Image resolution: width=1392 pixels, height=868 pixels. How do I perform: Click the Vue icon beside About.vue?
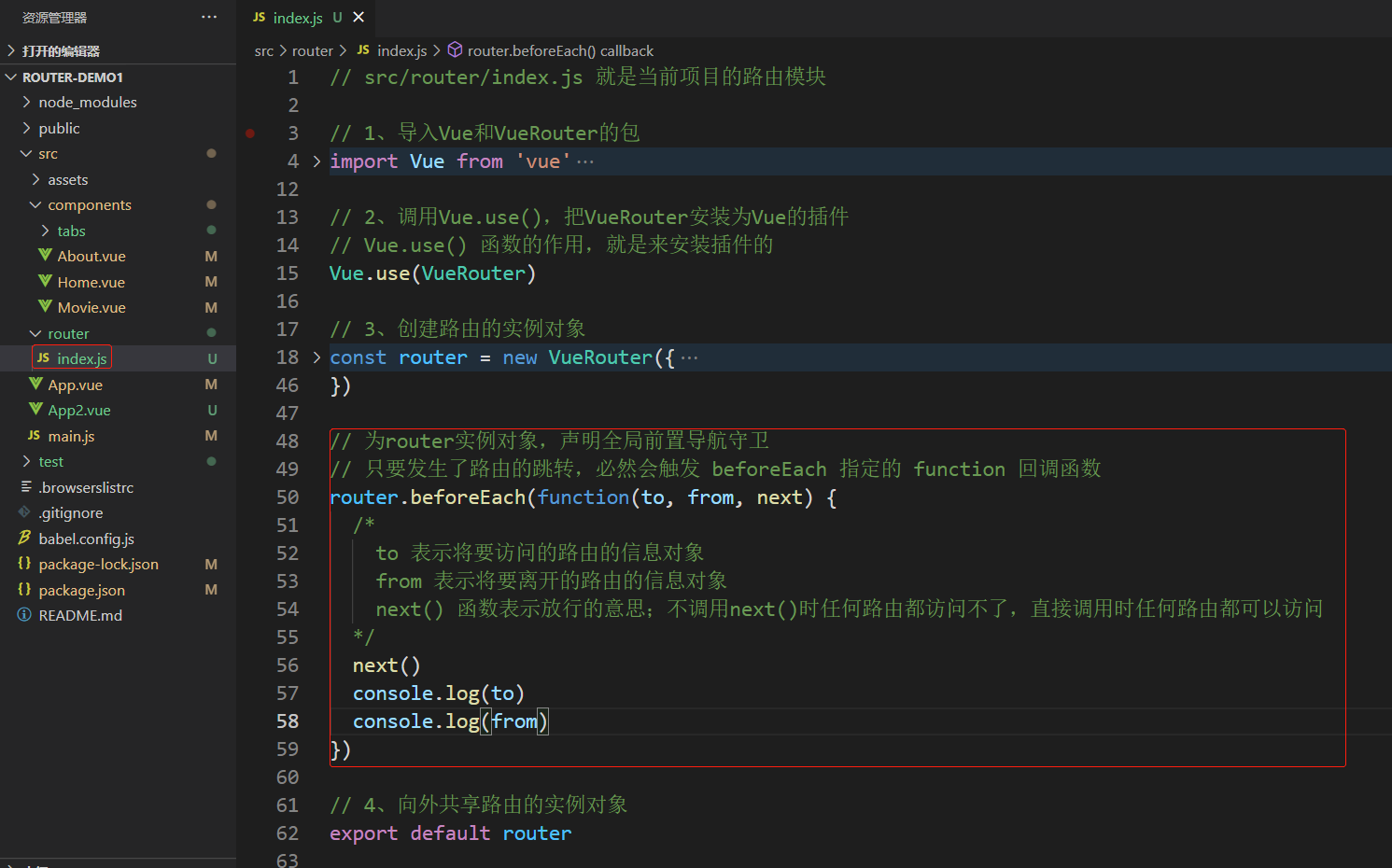(45, 255)
